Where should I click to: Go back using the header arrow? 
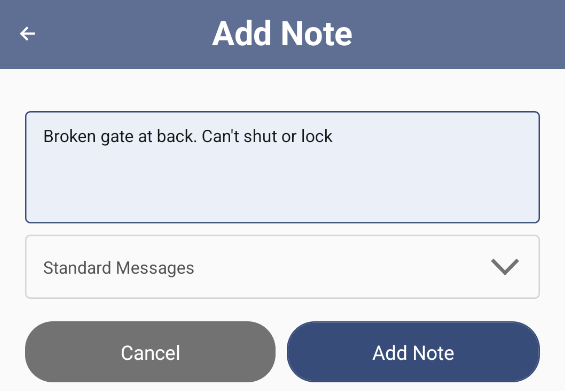pyautogui.click(x=27, y=34)
